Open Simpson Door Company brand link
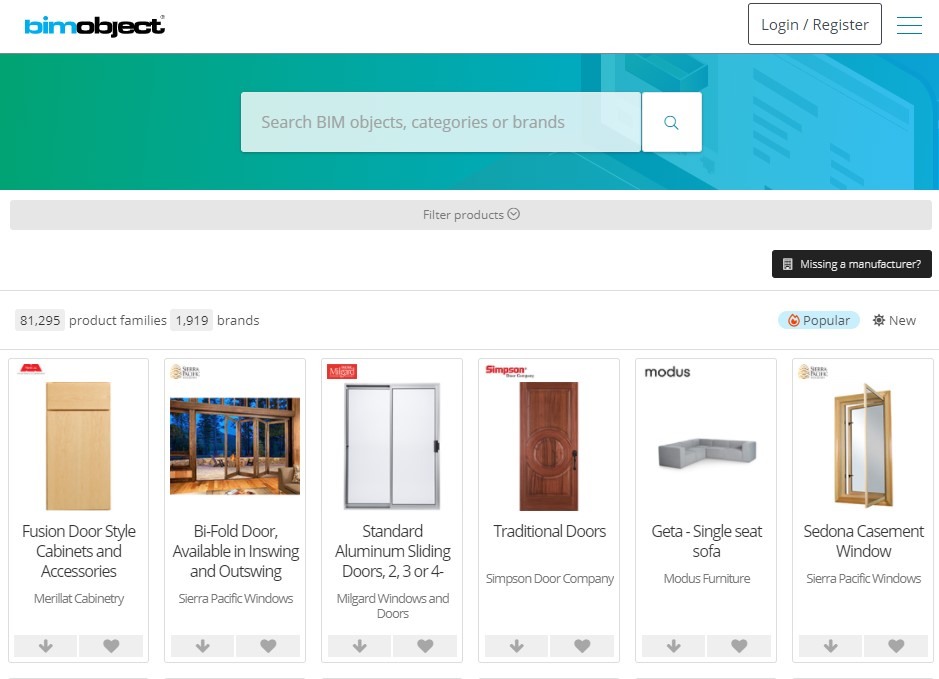 549,578
